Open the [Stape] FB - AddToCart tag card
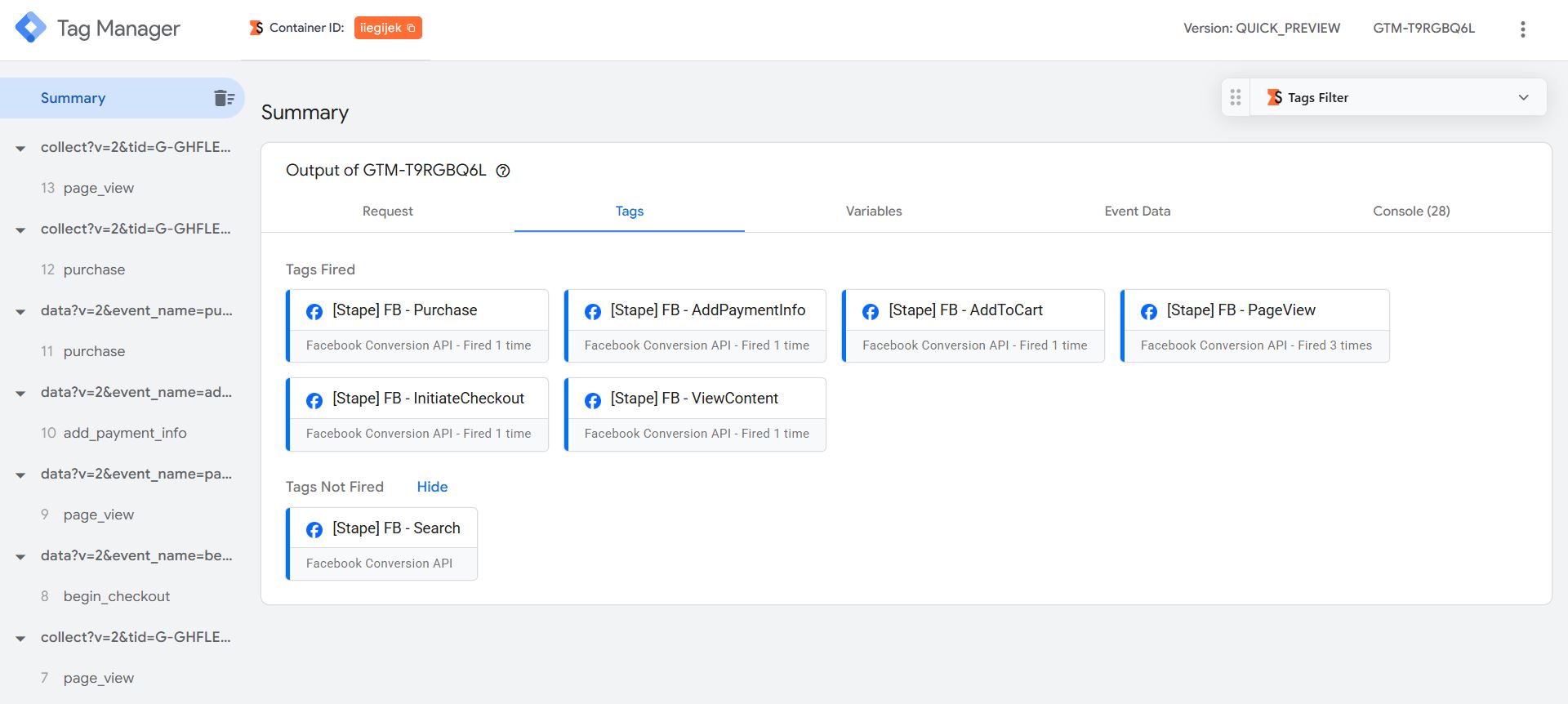This screenshot has height=704, width=1568. click(973, 326)
